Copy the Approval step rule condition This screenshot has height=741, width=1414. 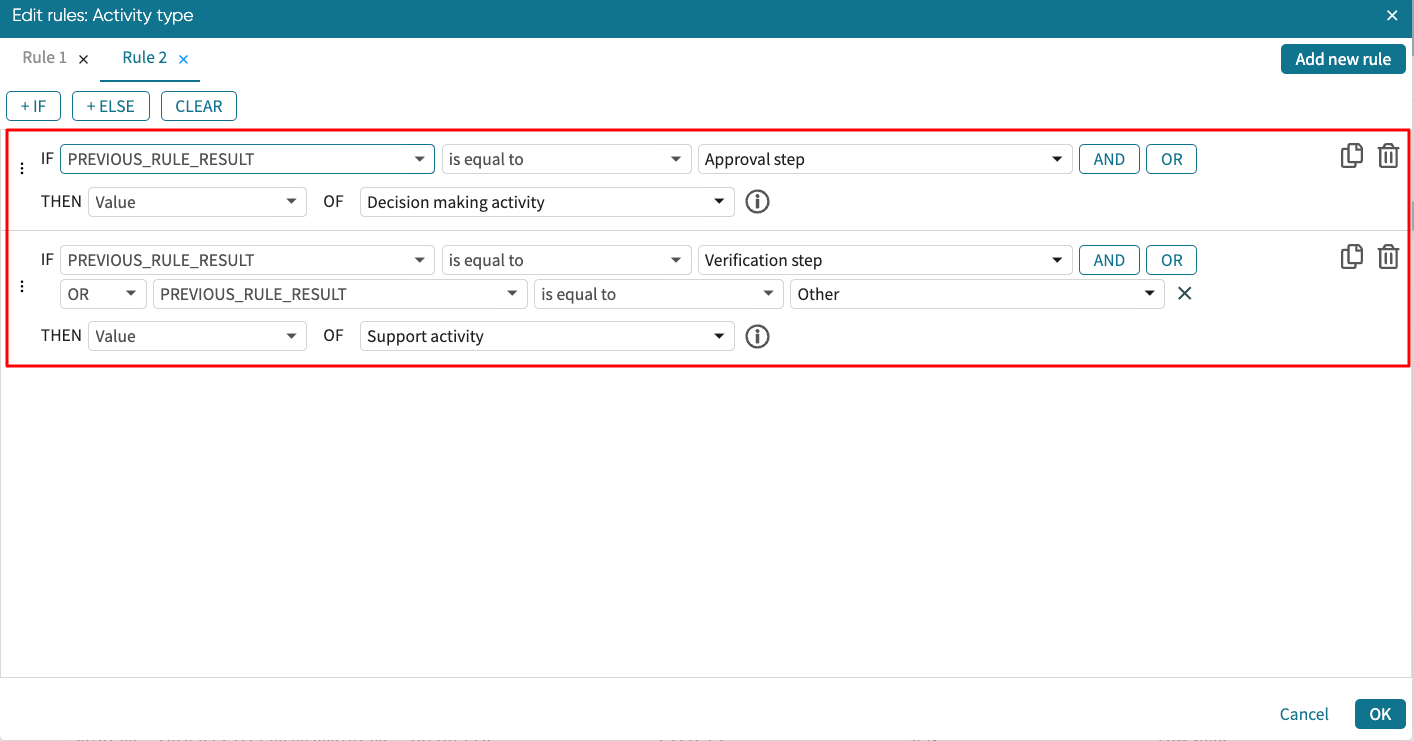click(1351, 156)
